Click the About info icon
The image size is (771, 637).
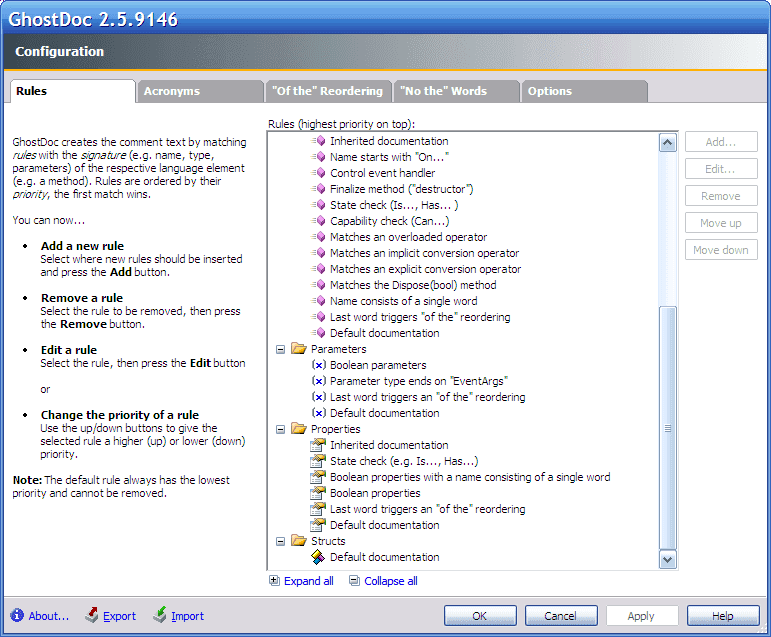[17, 615]
